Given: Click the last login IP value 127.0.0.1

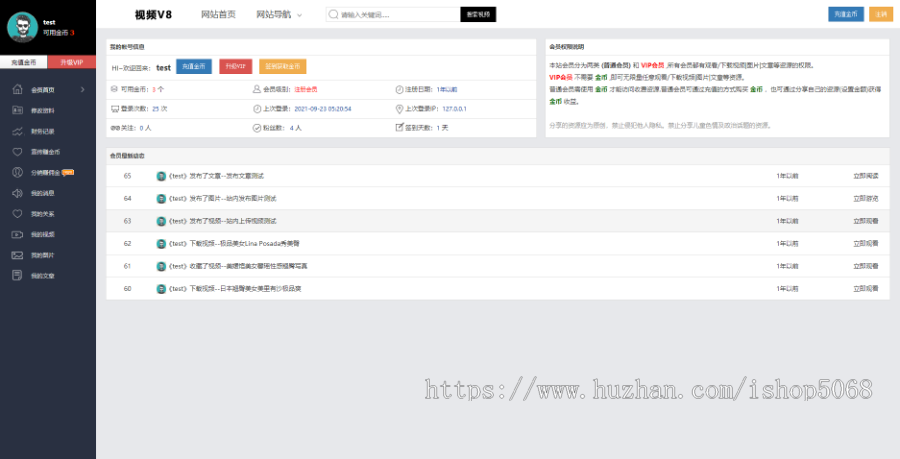Looking at the screenshot, I should [x=455, y=108].
